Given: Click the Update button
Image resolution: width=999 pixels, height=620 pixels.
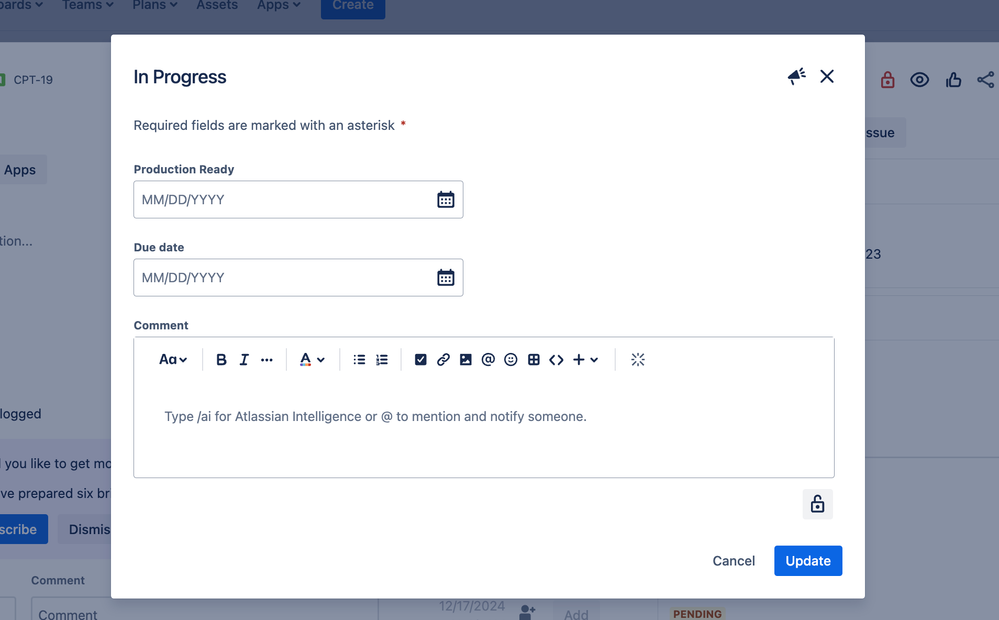Looking at the screenshot, I should click(808, 561).
